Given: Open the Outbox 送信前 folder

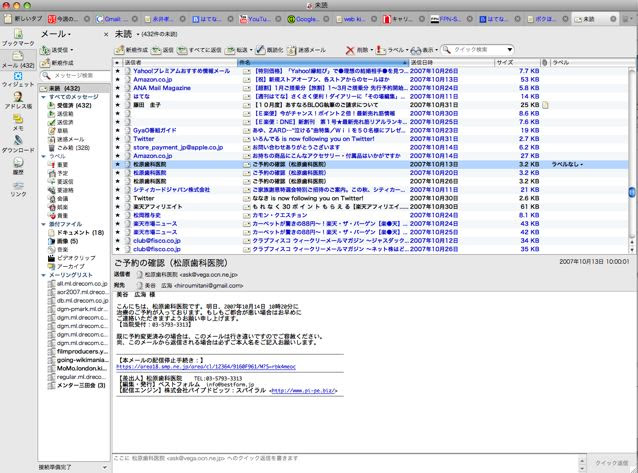Looking at the screenshot, I should click(x=61, y=114).
